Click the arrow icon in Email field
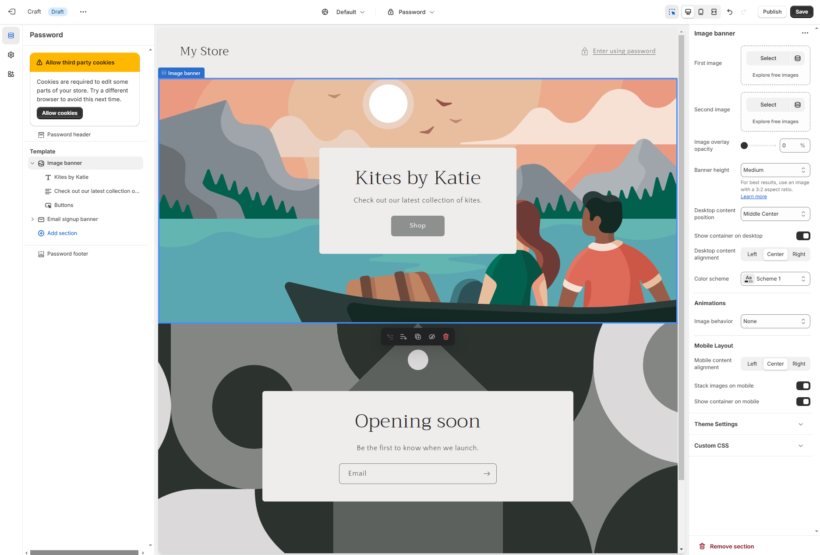820x555 pixels. pos(487,473)
